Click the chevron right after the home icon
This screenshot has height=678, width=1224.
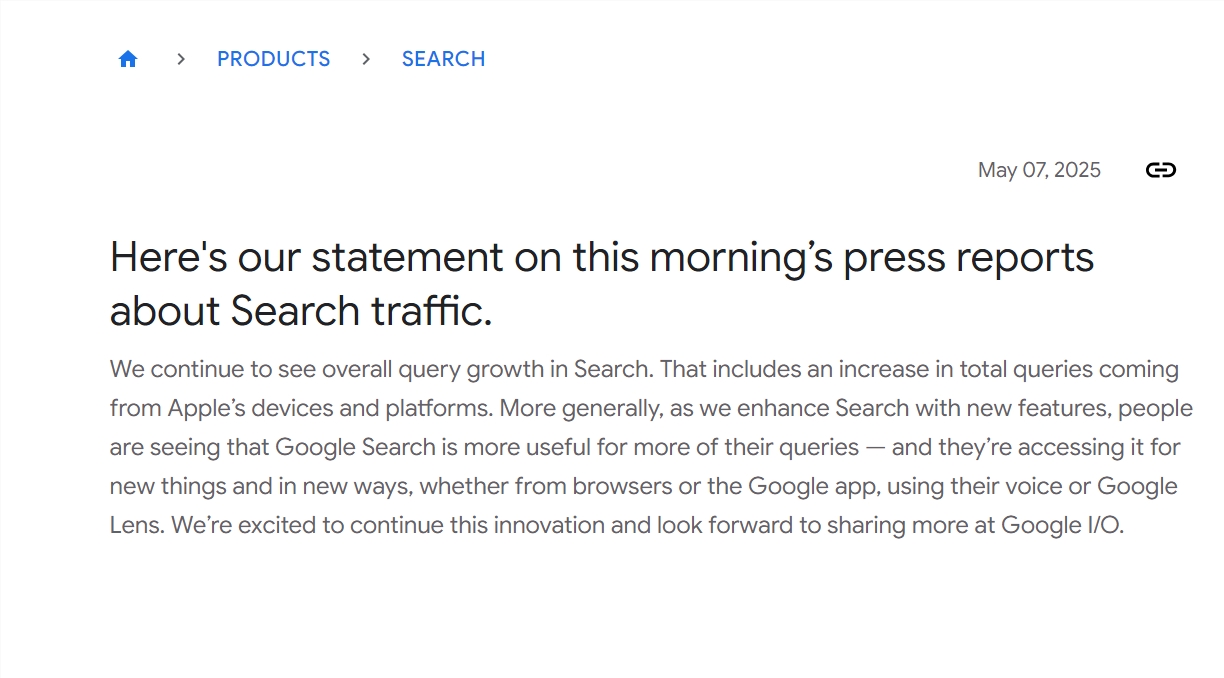(181, 59)
